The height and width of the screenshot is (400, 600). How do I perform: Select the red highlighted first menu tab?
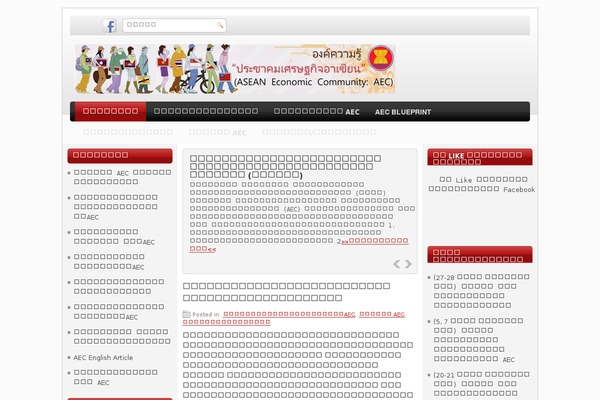pos(110,111)
